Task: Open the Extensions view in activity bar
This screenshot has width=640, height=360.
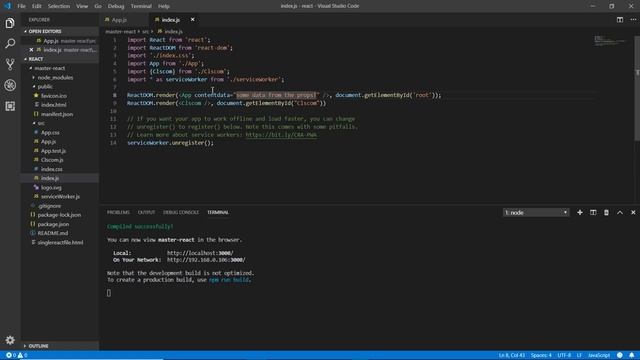Action: coord(10,106)
